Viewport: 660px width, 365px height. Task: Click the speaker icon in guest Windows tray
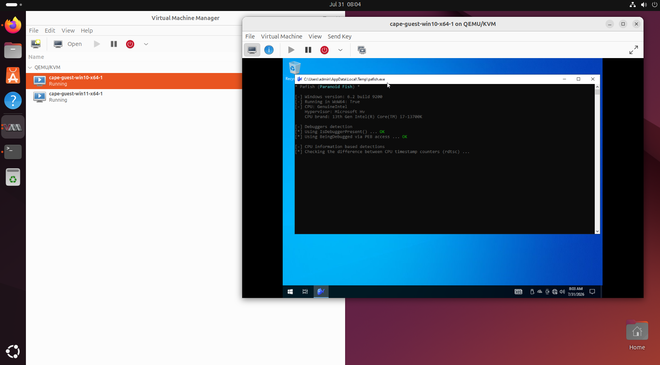562,292
